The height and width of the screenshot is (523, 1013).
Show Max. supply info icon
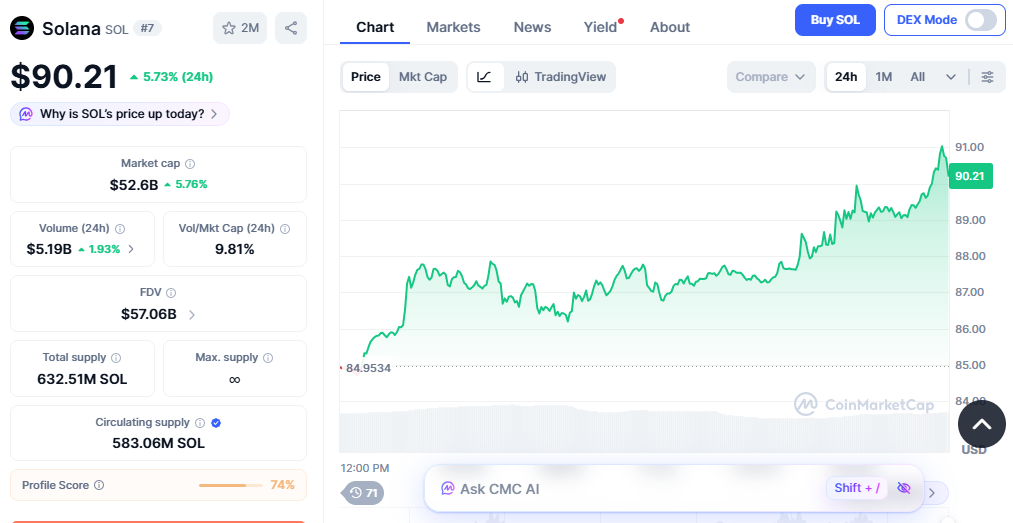pos(268,358)
